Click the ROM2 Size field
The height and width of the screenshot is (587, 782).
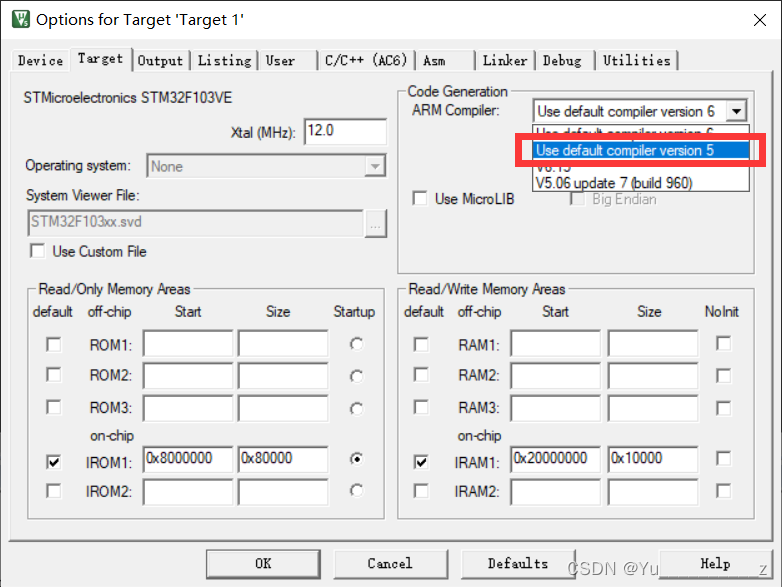[x=283, y=376]
